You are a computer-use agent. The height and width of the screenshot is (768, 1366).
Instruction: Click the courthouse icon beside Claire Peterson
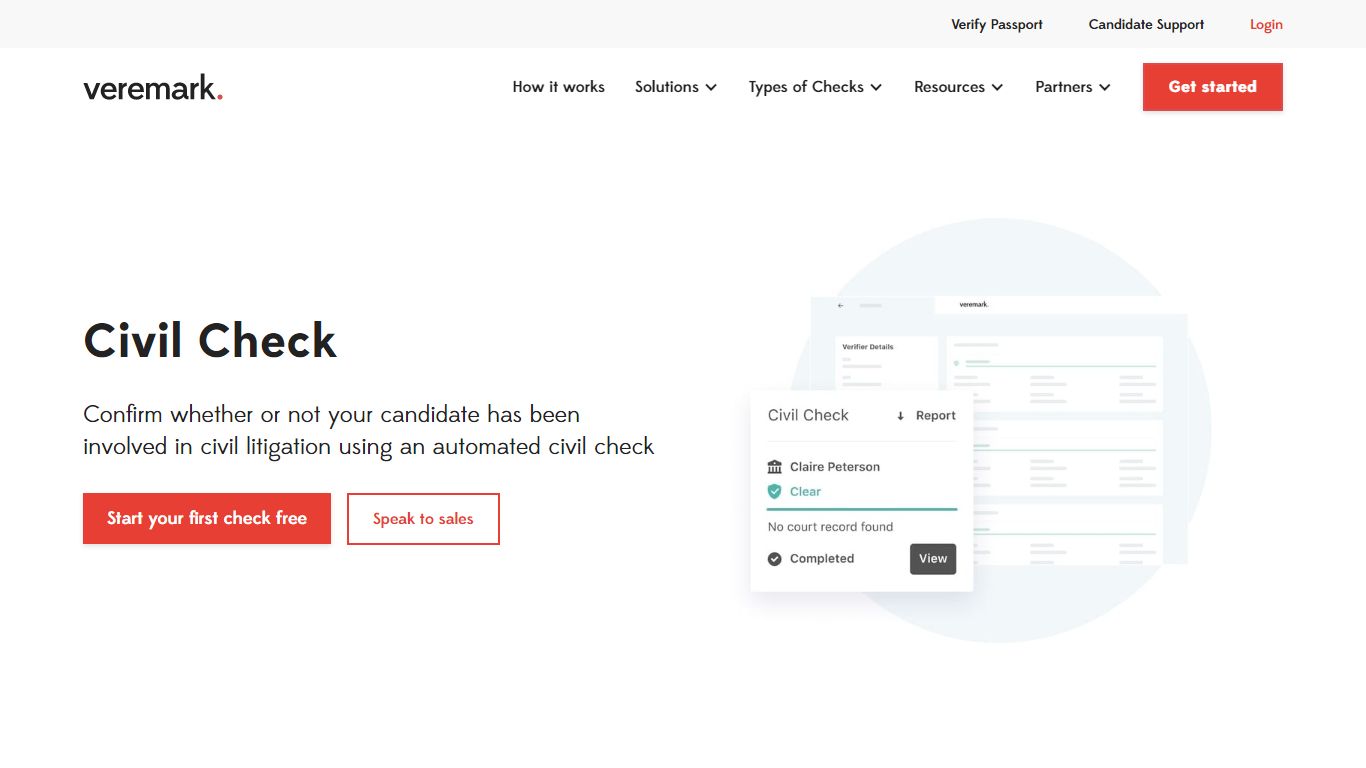tap(775, 467)
